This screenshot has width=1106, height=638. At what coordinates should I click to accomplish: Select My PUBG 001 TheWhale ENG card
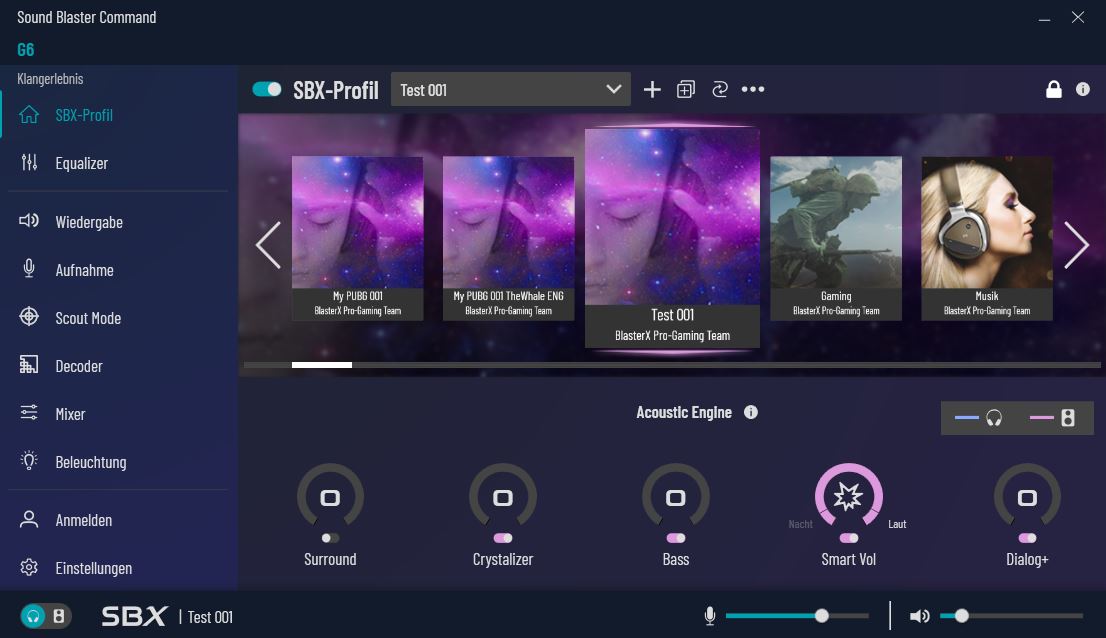point(509,238)
